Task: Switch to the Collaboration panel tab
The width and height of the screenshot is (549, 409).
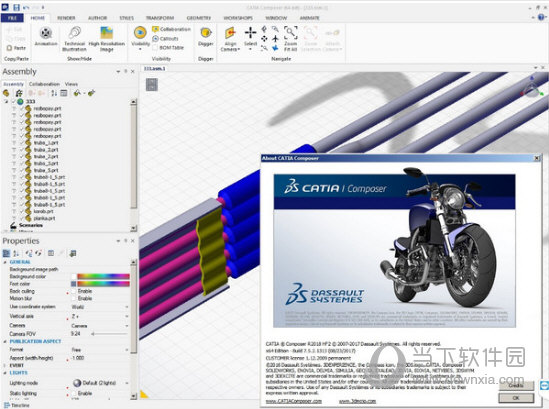Action: tap(44, 84)
